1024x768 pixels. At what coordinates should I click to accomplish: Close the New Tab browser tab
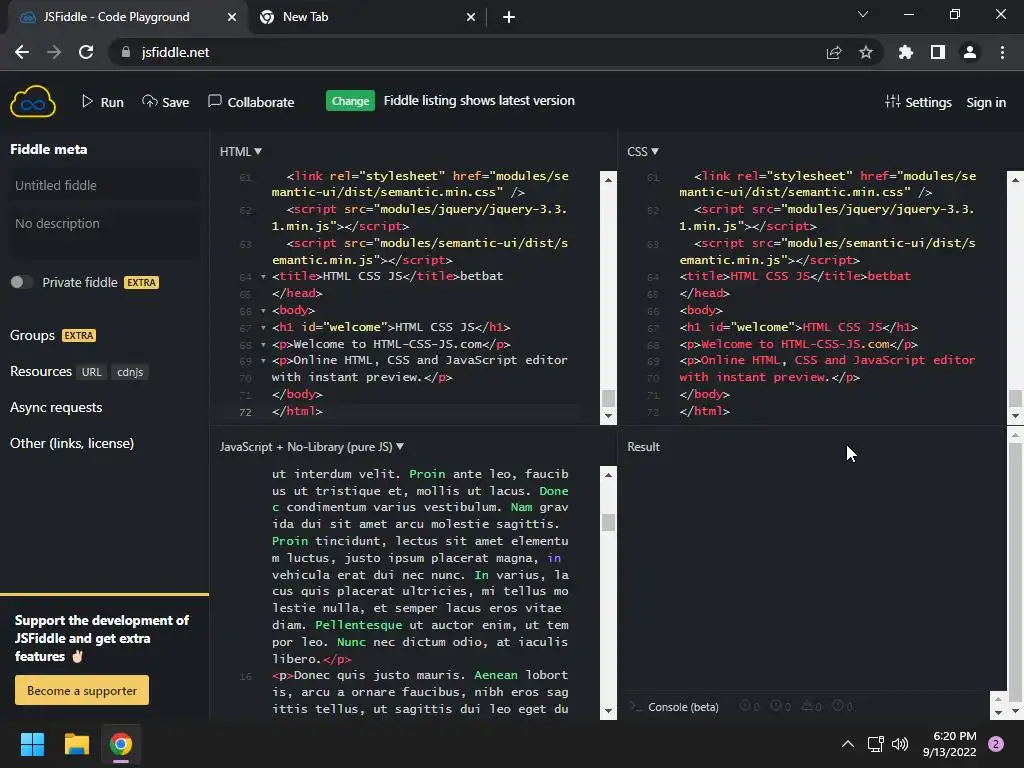pos(471,18)
